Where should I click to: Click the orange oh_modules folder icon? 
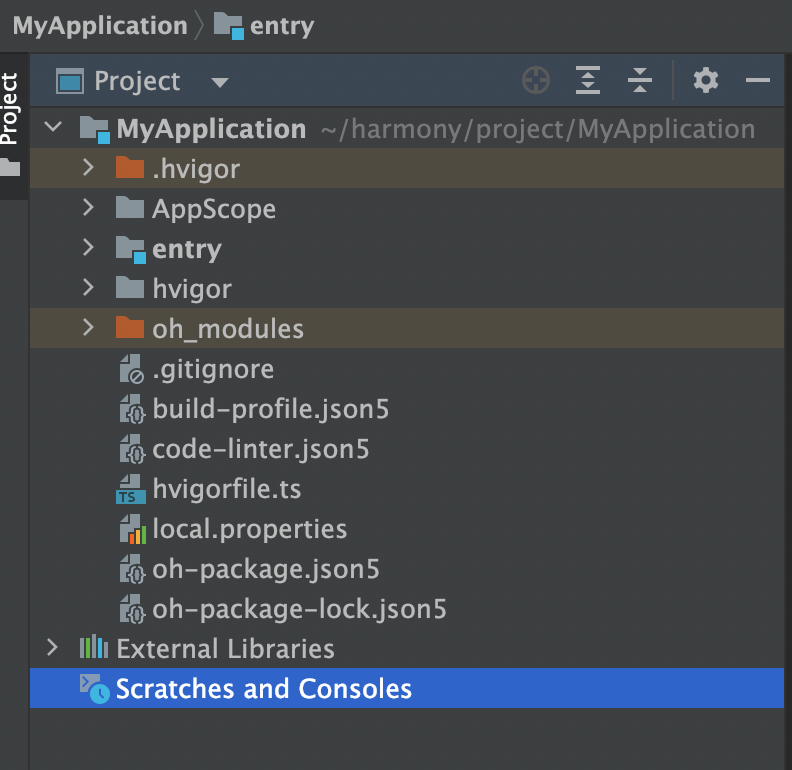point(130,327)
